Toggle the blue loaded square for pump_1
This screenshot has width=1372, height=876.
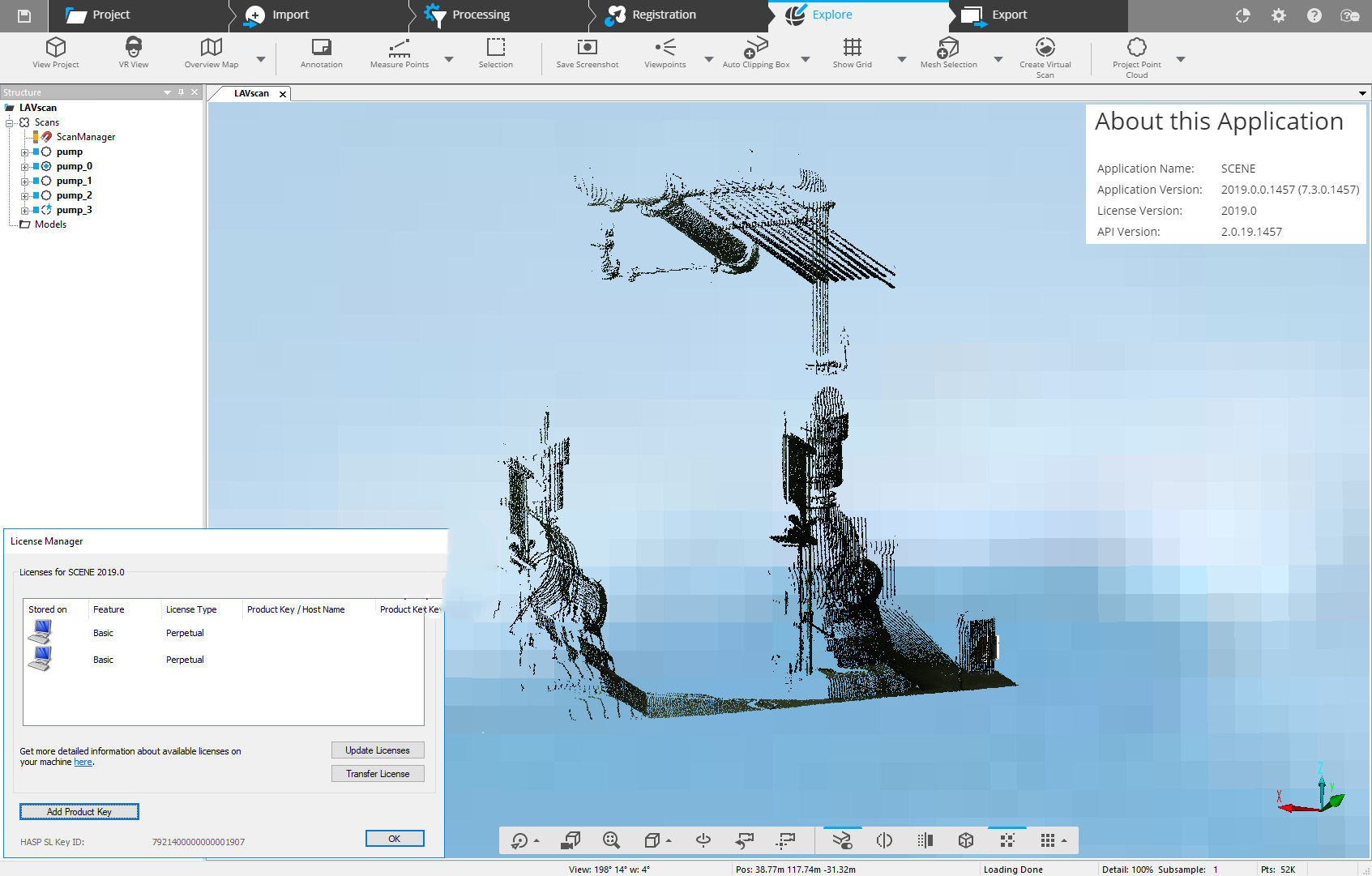click(x=36, y=181)
